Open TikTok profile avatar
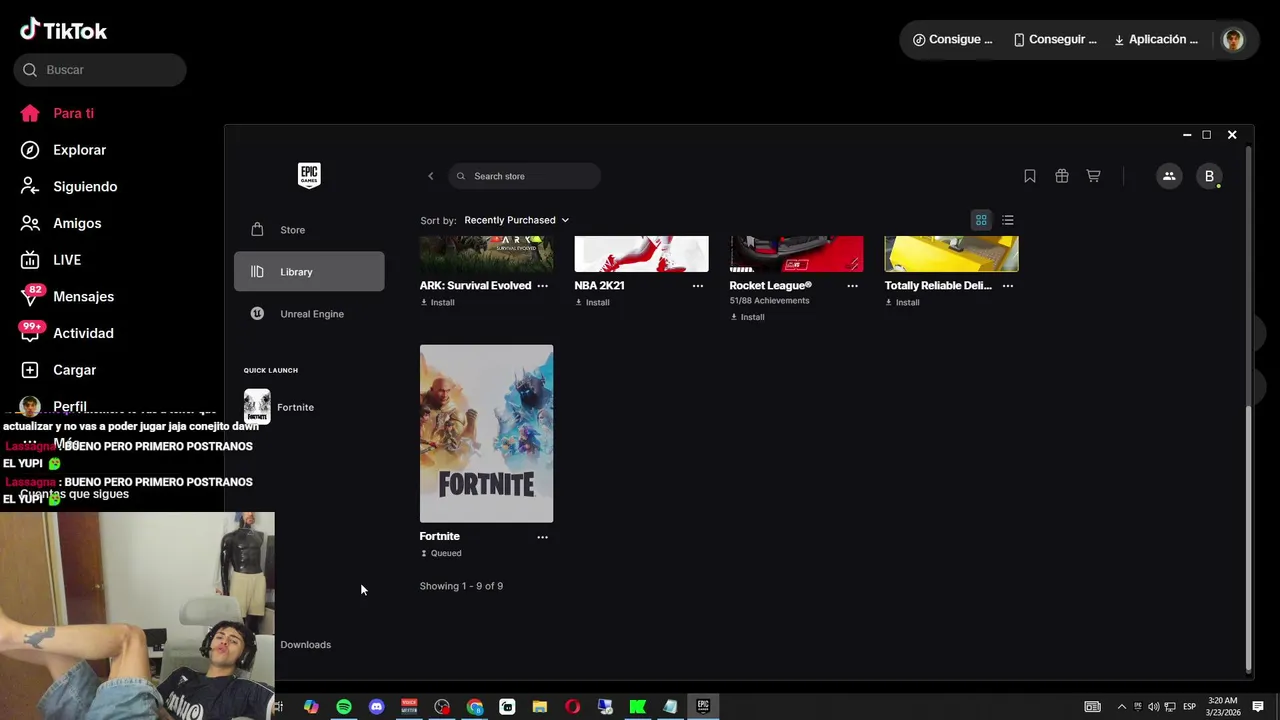The image size is (1280, 720). 1233,40
